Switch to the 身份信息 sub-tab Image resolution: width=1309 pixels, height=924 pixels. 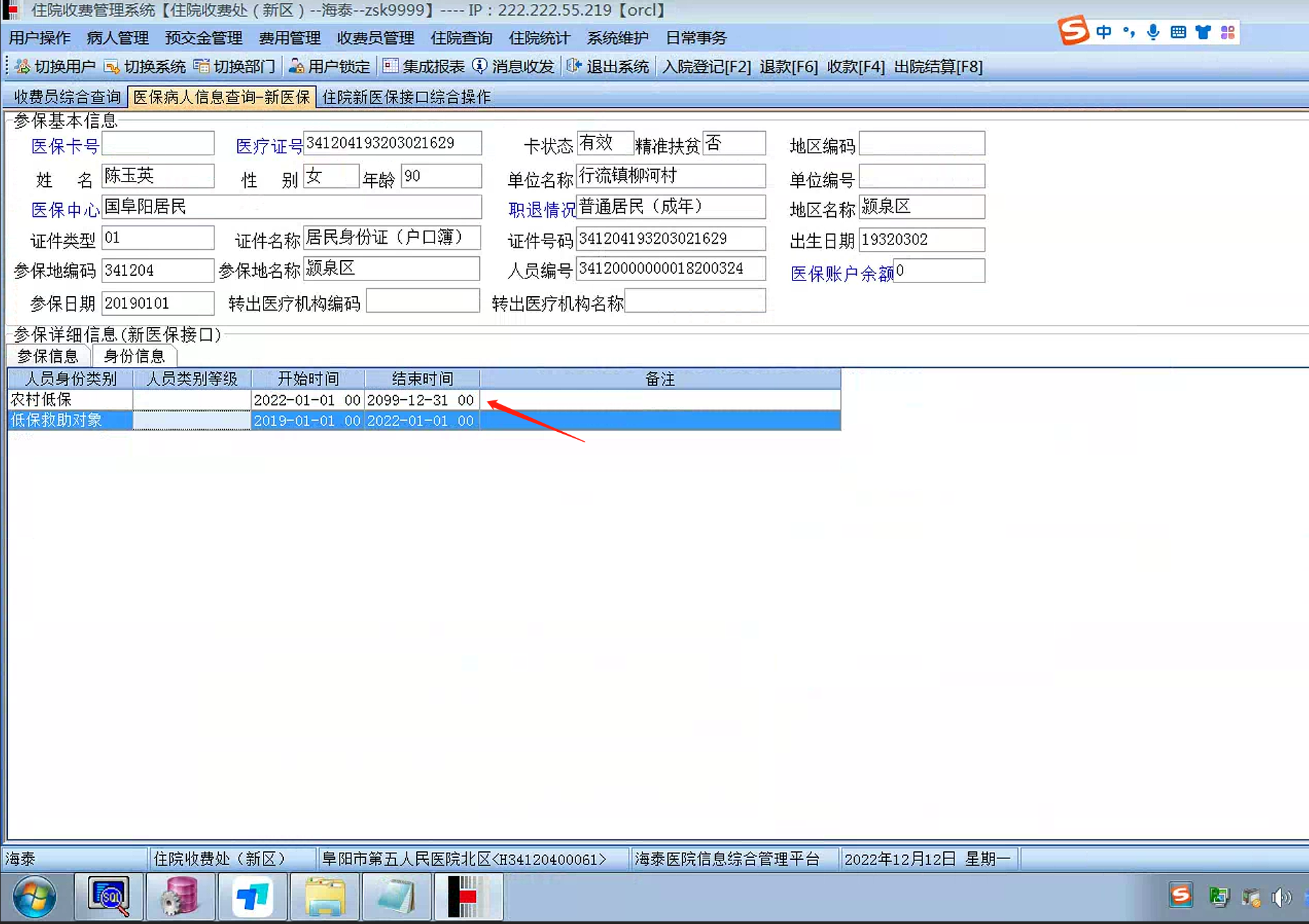(x=134, y=356)
